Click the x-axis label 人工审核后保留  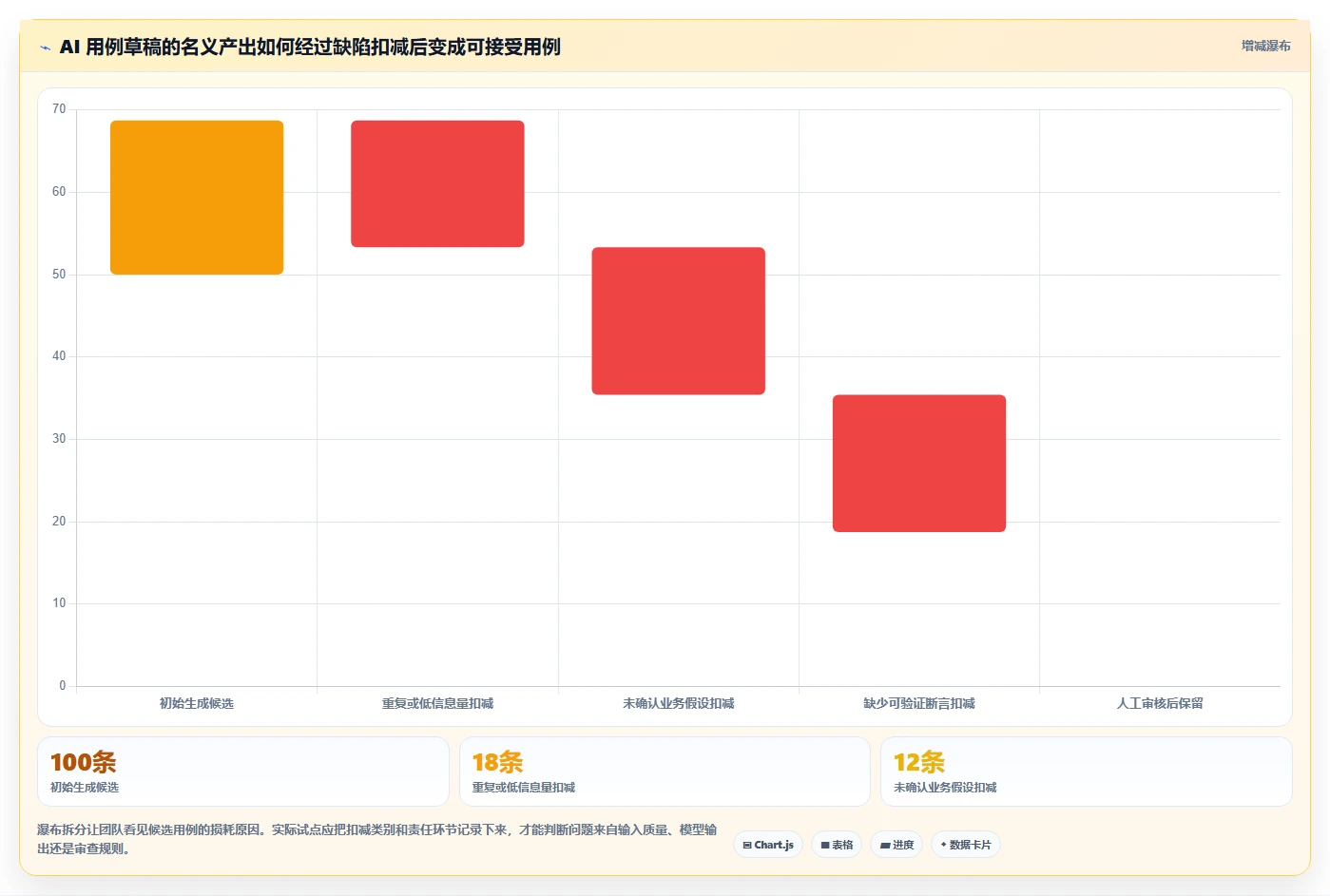[x=1160, y=703]
